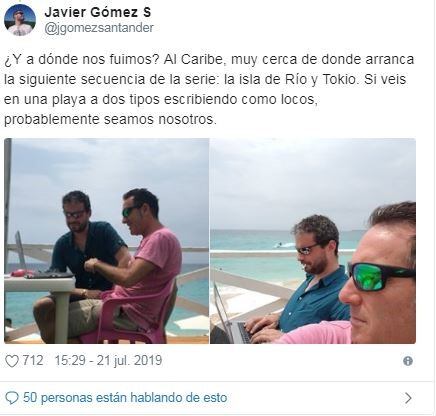Open the 15:29 - 21 jul. 2019 timestamp
436x416 pixels.
pyautogui.click(x=108, y=361)
